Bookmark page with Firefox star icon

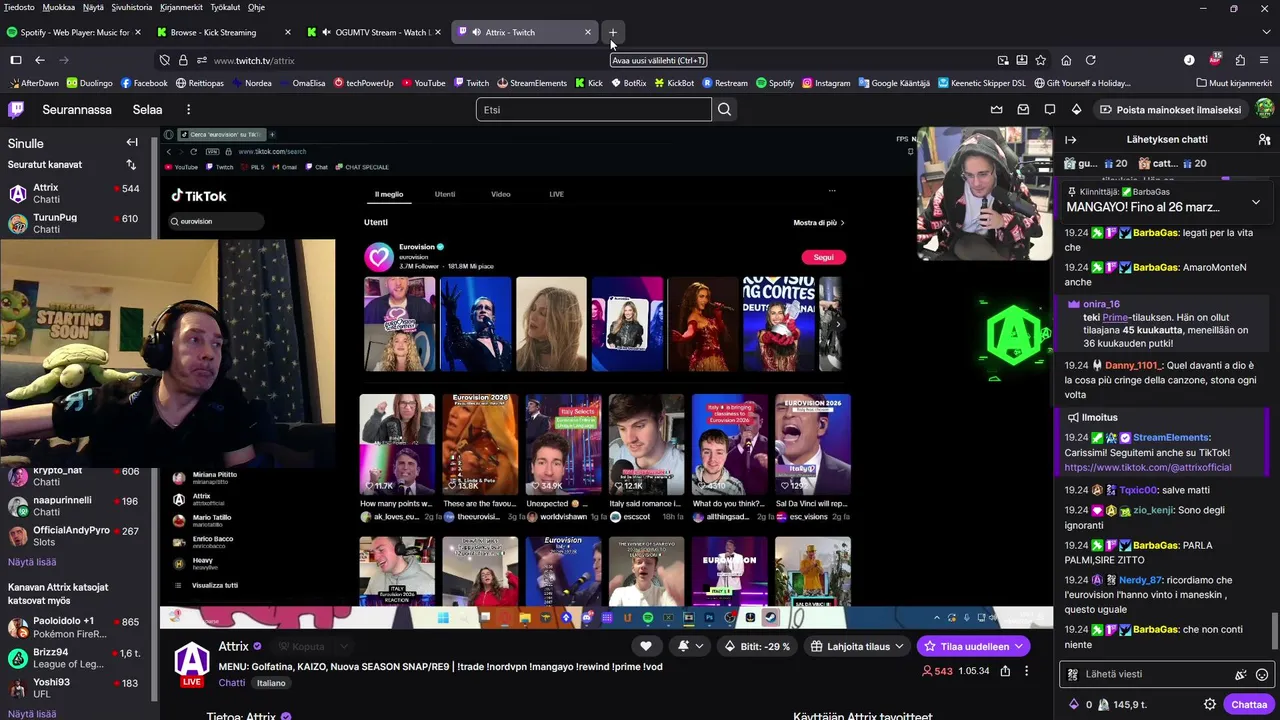(1041, 60)
